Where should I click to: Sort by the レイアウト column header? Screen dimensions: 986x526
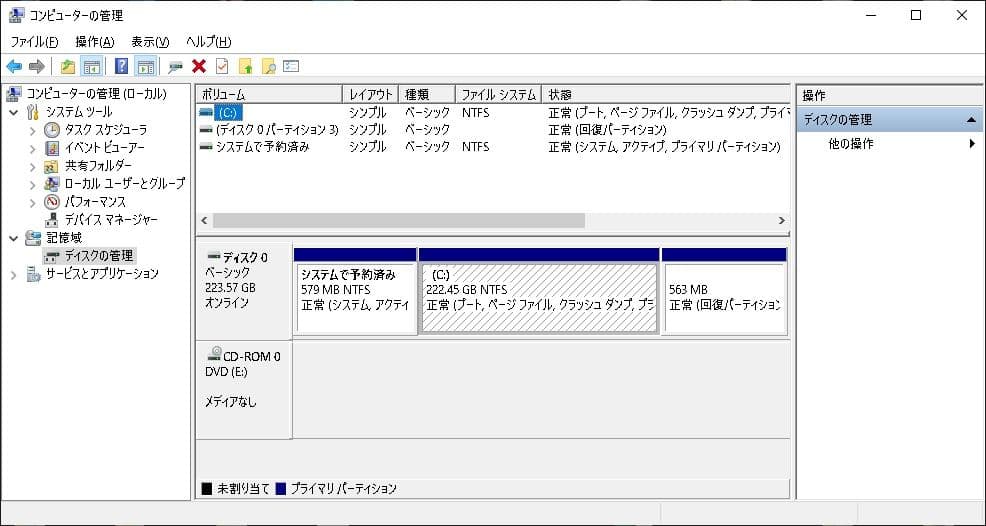371,94
